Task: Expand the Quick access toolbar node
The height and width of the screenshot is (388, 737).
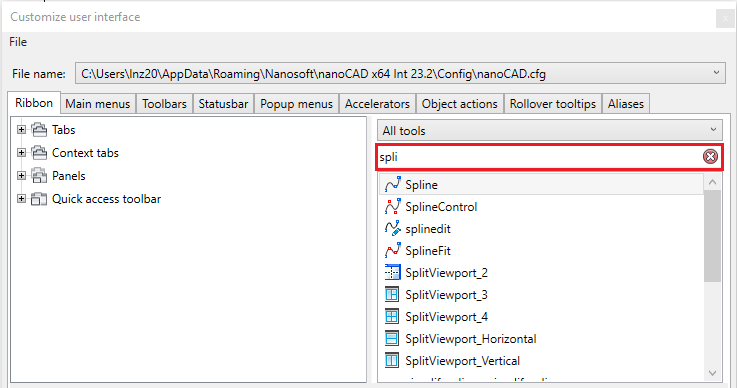Action: click(21, 198)
